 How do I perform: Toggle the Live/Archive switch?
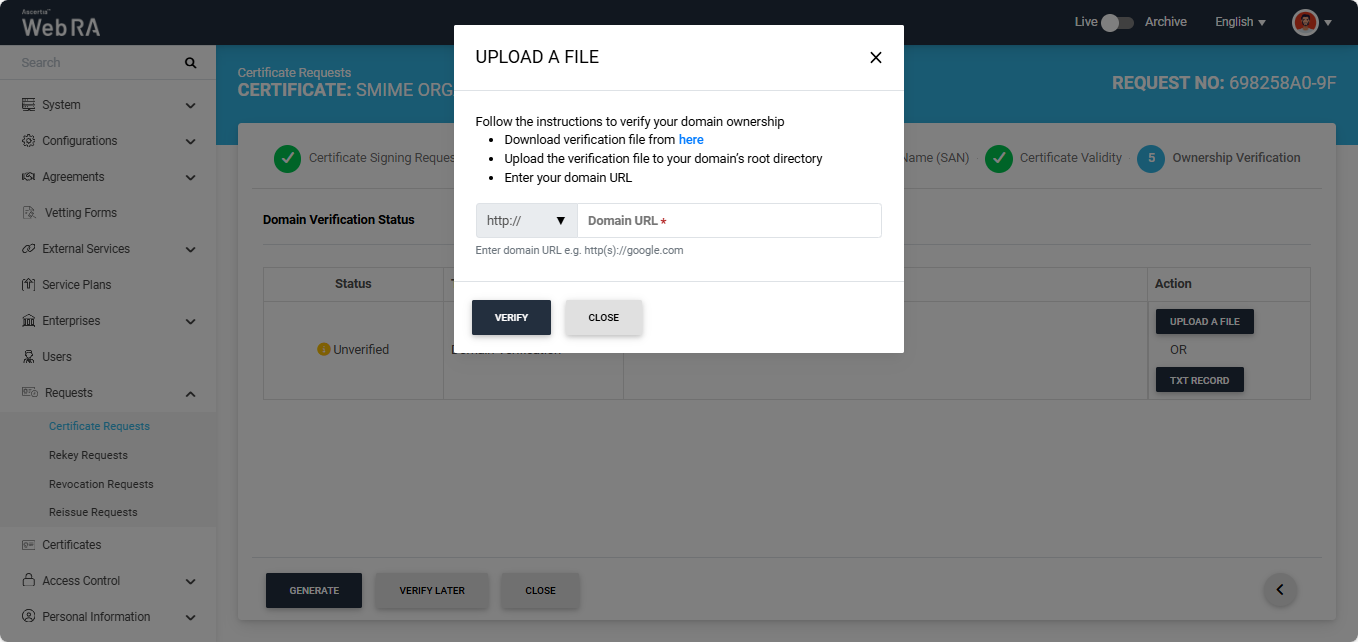pos(1117,22)
